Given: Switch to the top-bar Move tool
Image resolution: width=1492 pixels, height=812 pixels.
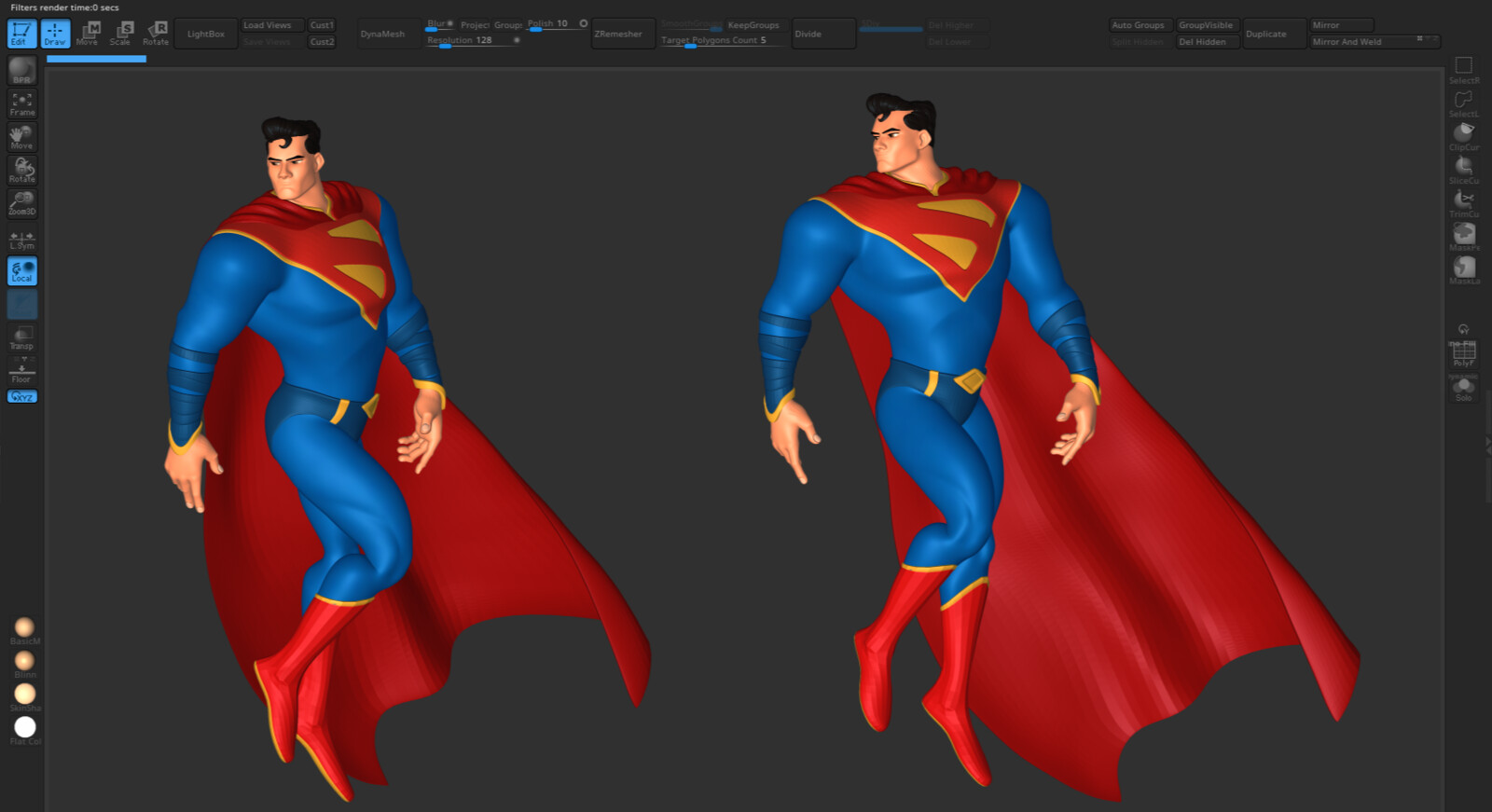Looking at the screenshot, I should click(88, 34).
